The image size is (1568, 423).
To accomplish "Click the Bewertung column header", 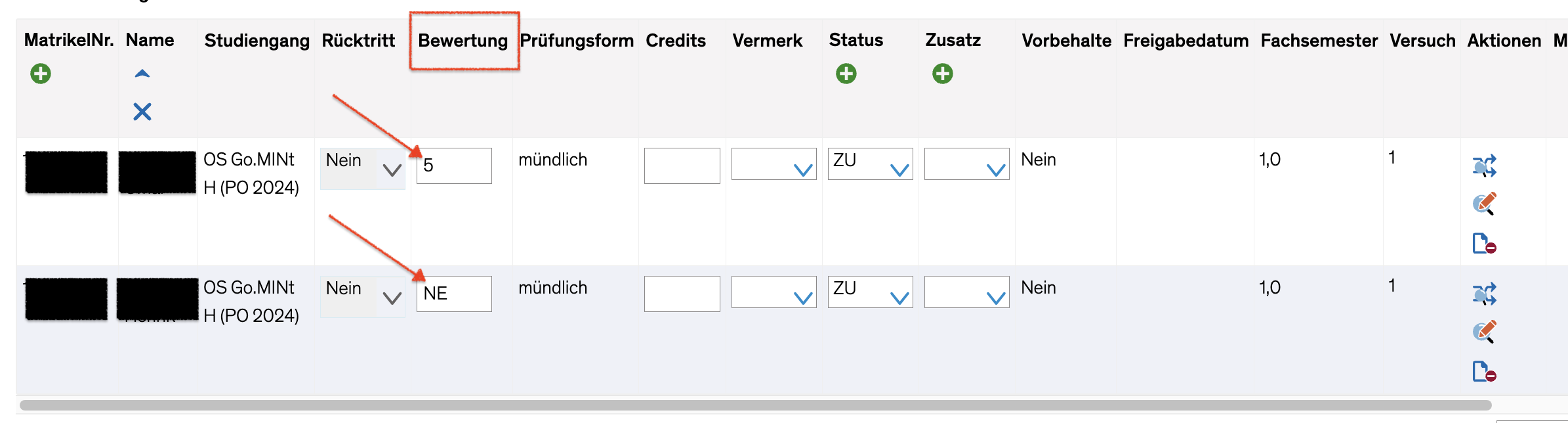I will [x=463, y=41].
